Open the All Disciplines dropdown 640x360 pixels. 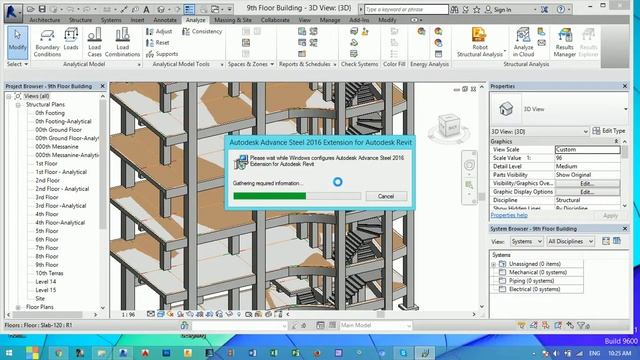pyautogui.click(x=570, y=242)
